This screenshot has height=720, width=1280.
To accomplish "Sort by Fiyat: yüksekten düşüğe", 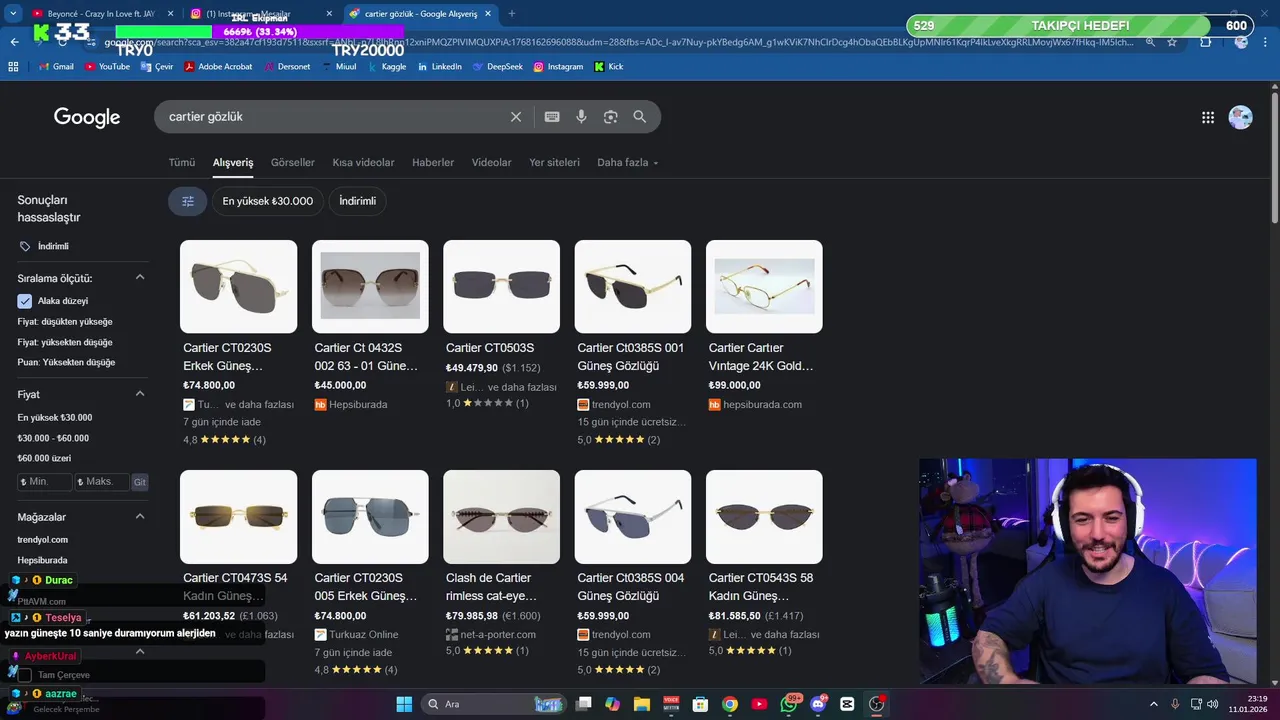I will [65, 342].
